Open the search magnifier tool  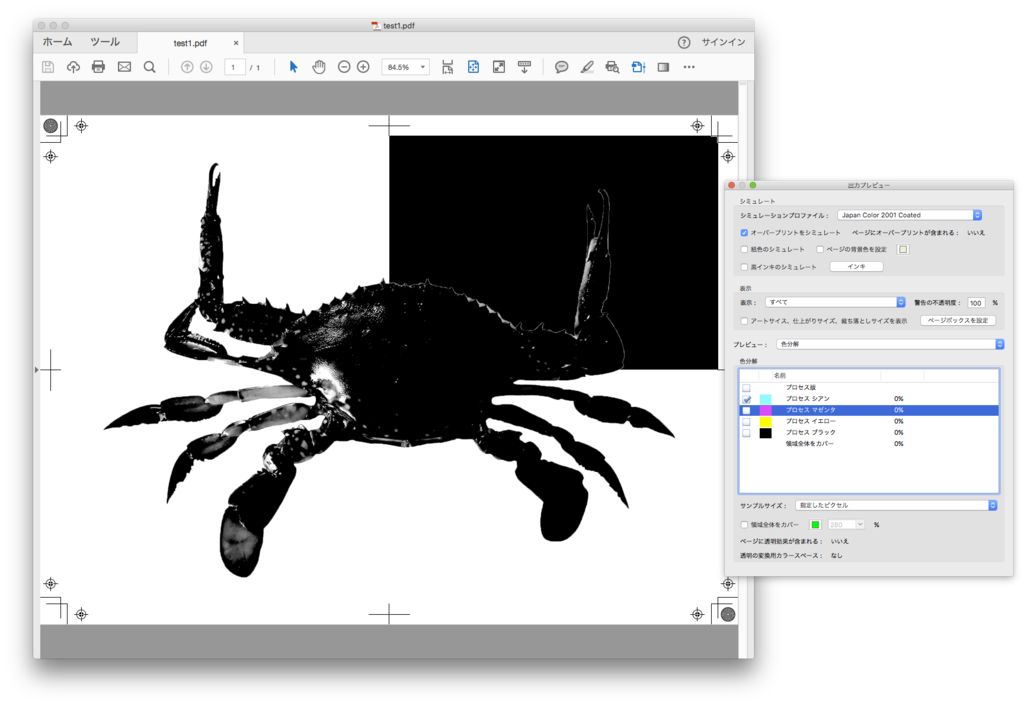[x=150, y=67]
